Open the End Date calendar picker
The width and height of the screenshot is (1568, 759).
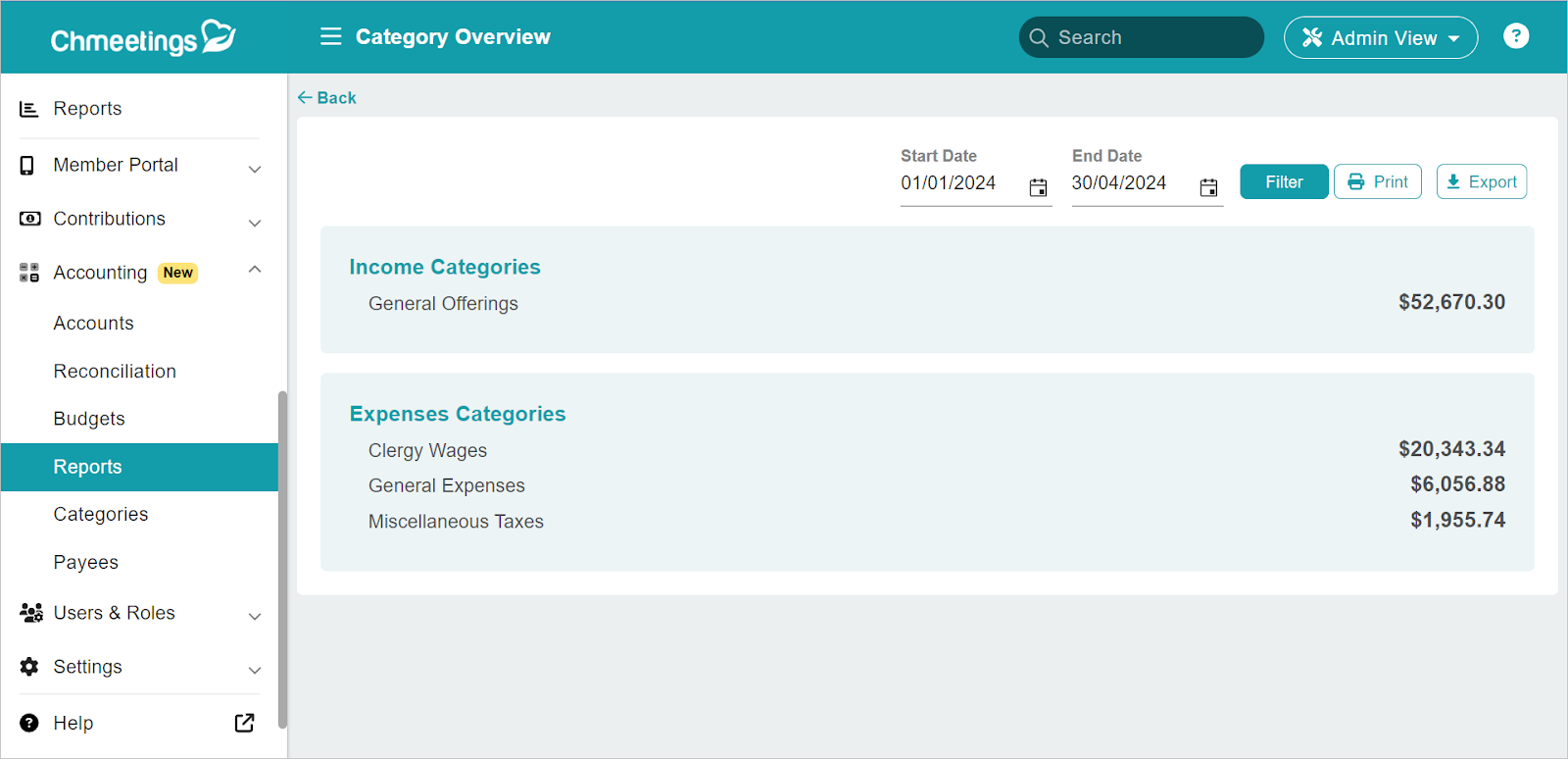[x=1208, y=187]
